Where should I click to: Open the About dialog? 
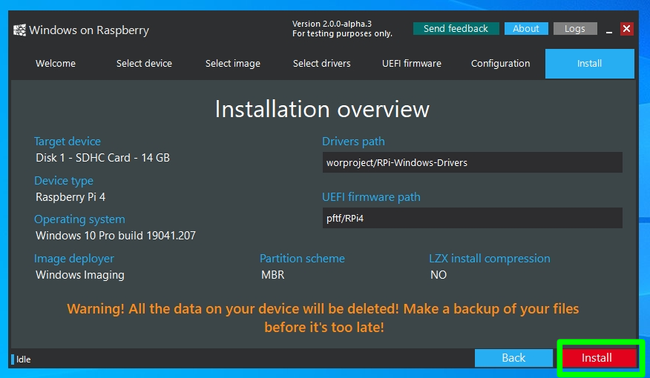[x=526, y=29]
